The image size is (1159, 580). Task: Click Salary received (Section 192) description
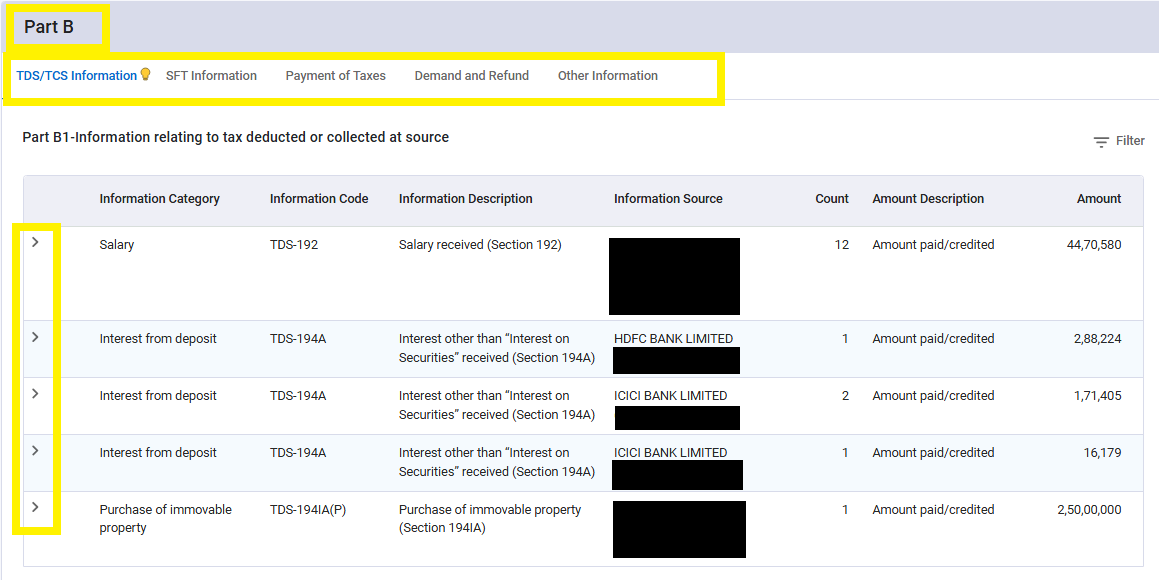coord(480,245)
